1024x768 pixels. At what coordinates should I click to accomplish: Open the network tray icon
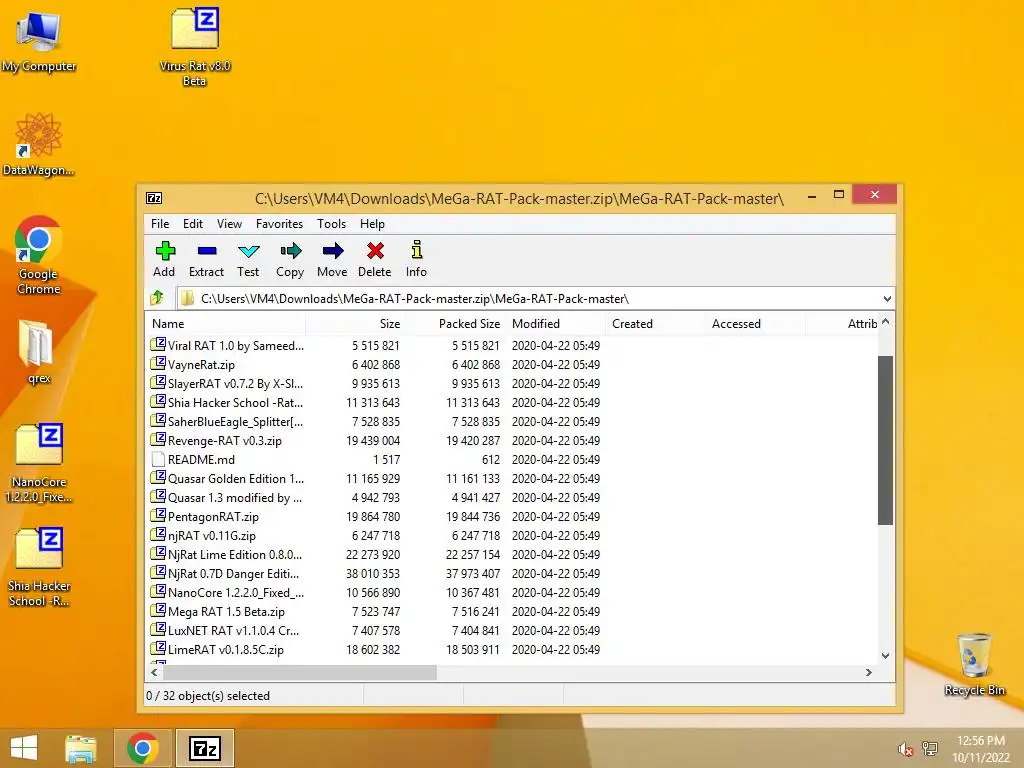(x=930, y=749)
